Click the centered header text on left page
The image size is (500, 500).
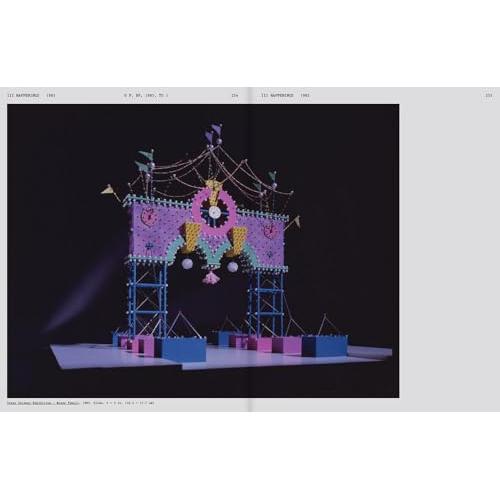click(146, 95)
